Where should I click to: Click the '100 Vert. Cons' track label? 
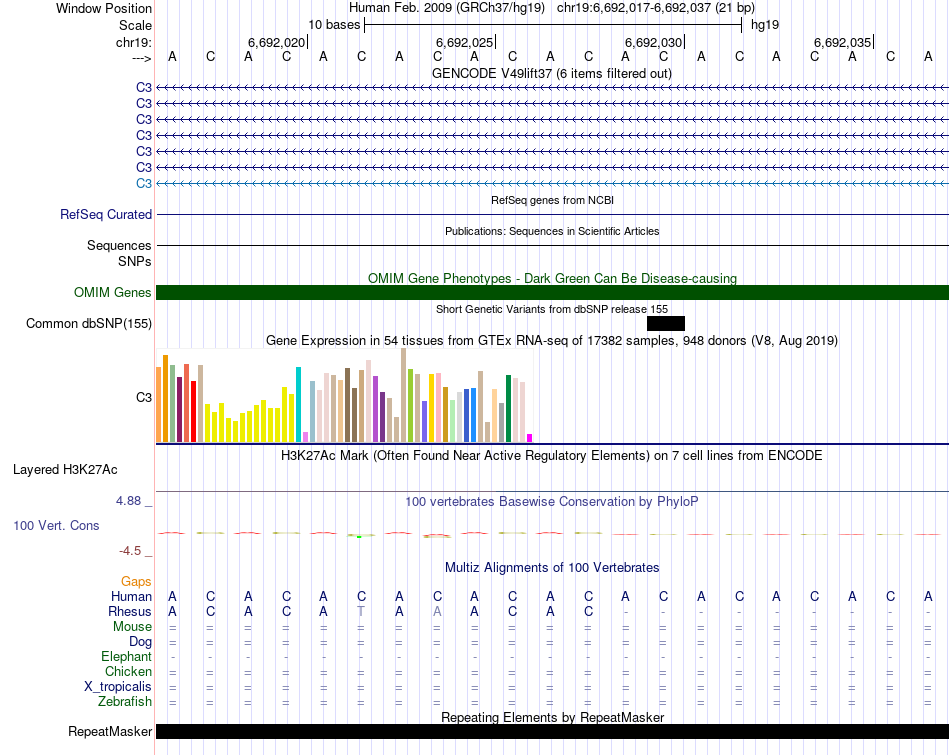click(x=56, y=525)
